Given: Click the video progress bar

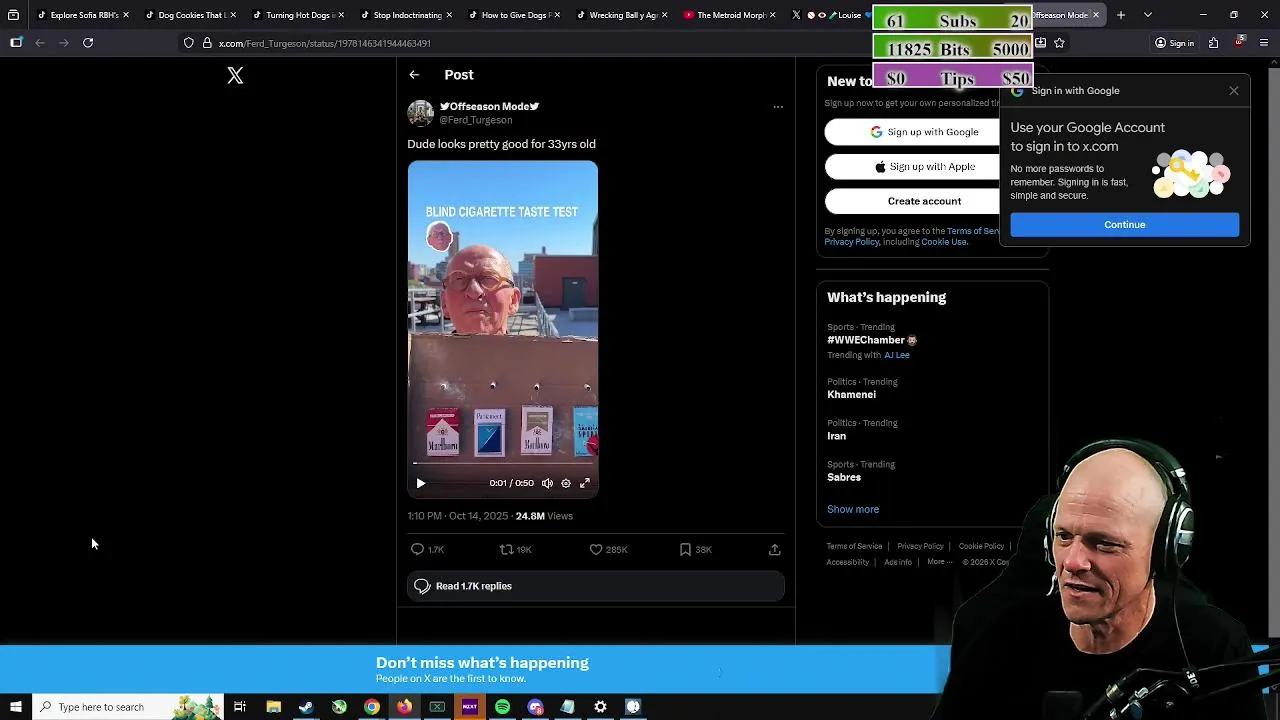Looking at the screenshot, I should pyautogui.click(x=503, y=463).
